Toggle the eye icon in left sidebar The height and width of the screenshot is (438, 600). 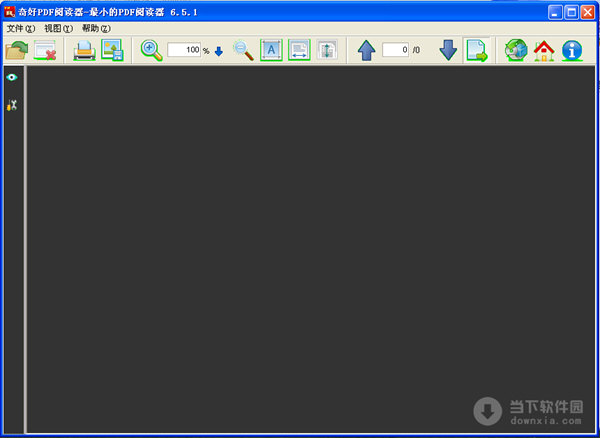(x=12, y=77)
